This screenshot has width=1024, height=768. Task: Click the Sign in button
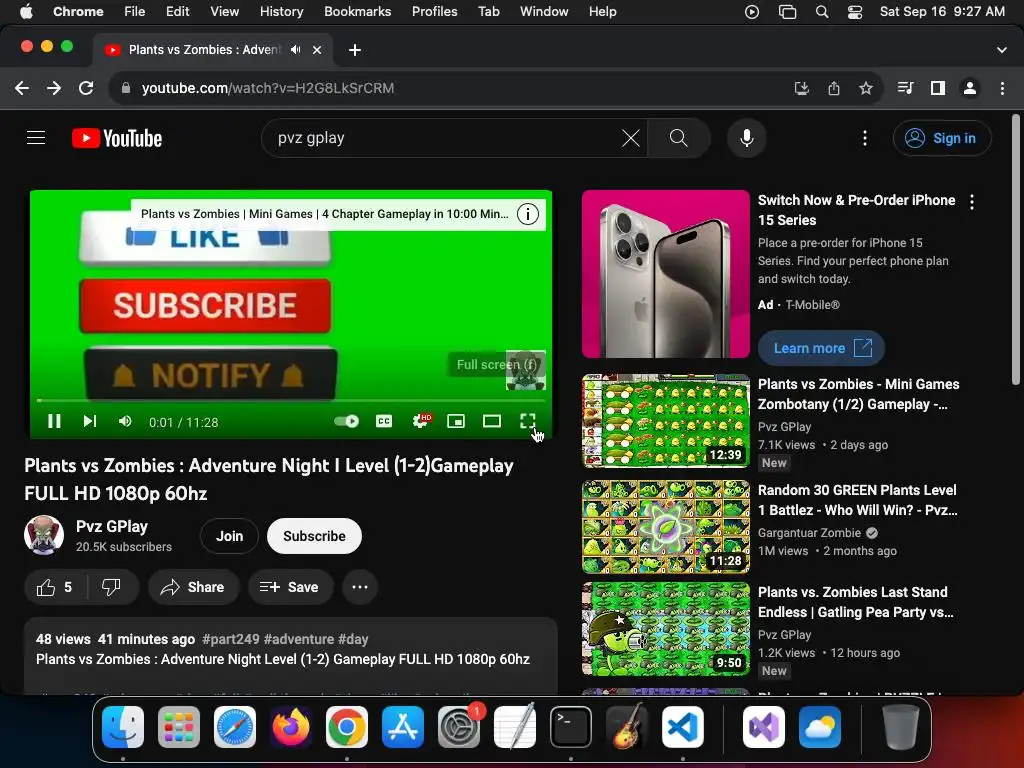942,138
